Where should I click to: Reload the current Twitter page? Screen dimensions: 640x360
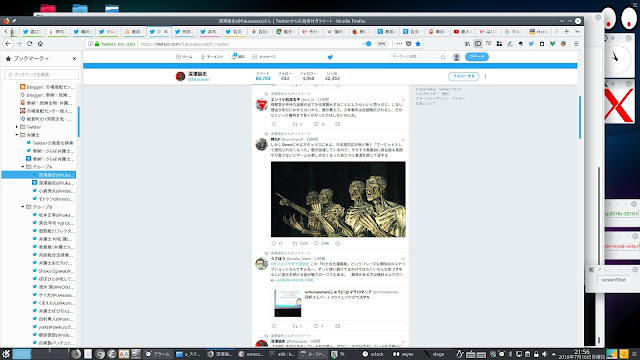point(29,44)
